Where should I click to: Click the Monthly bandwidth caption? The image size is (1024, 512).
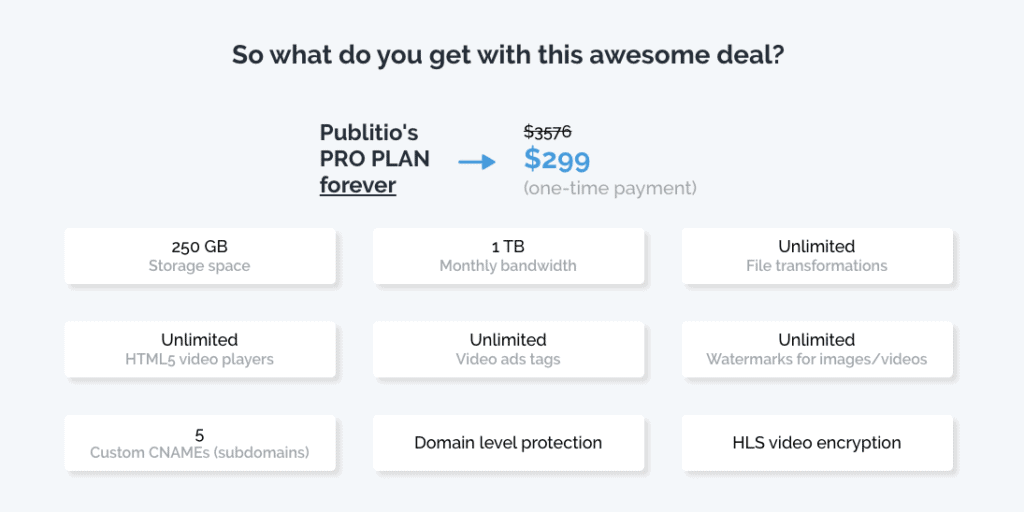pos(508,266)
